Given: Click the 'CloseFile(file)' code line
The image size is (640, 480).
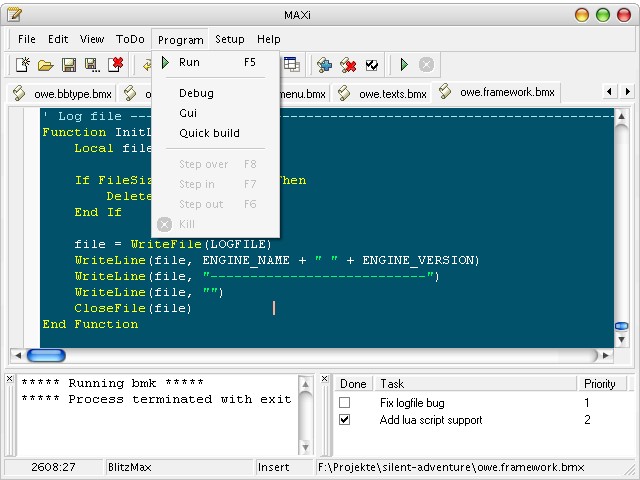Looking at the screenshot, I should (133, 308).
